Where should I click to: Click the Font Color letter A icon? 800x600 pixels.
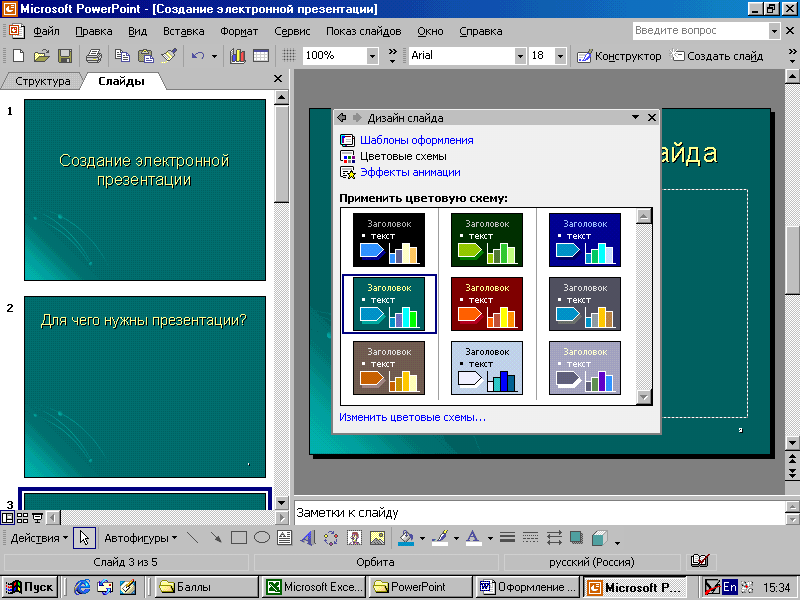click(x=473, y=538)
